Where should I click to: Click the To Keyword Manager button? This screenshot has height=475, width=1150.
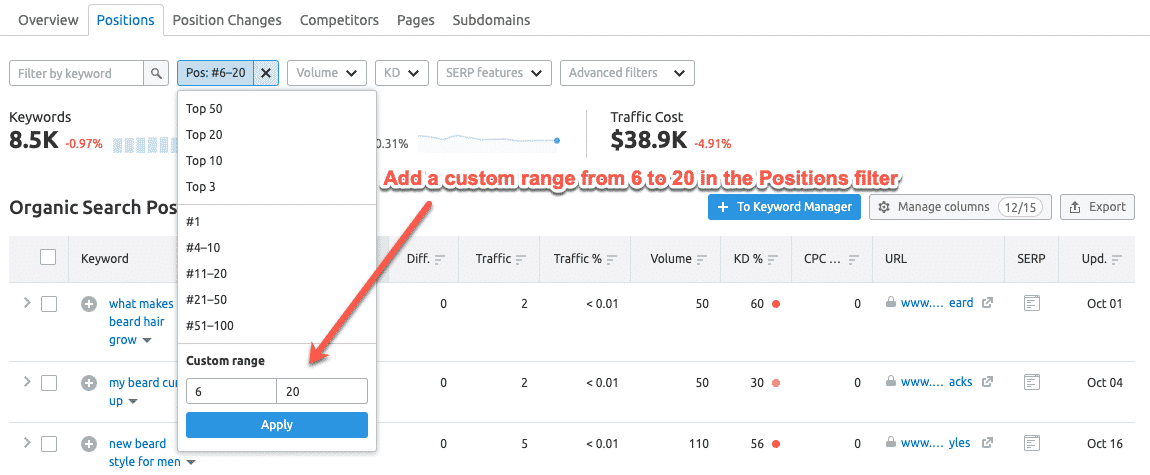click(784, 207)
